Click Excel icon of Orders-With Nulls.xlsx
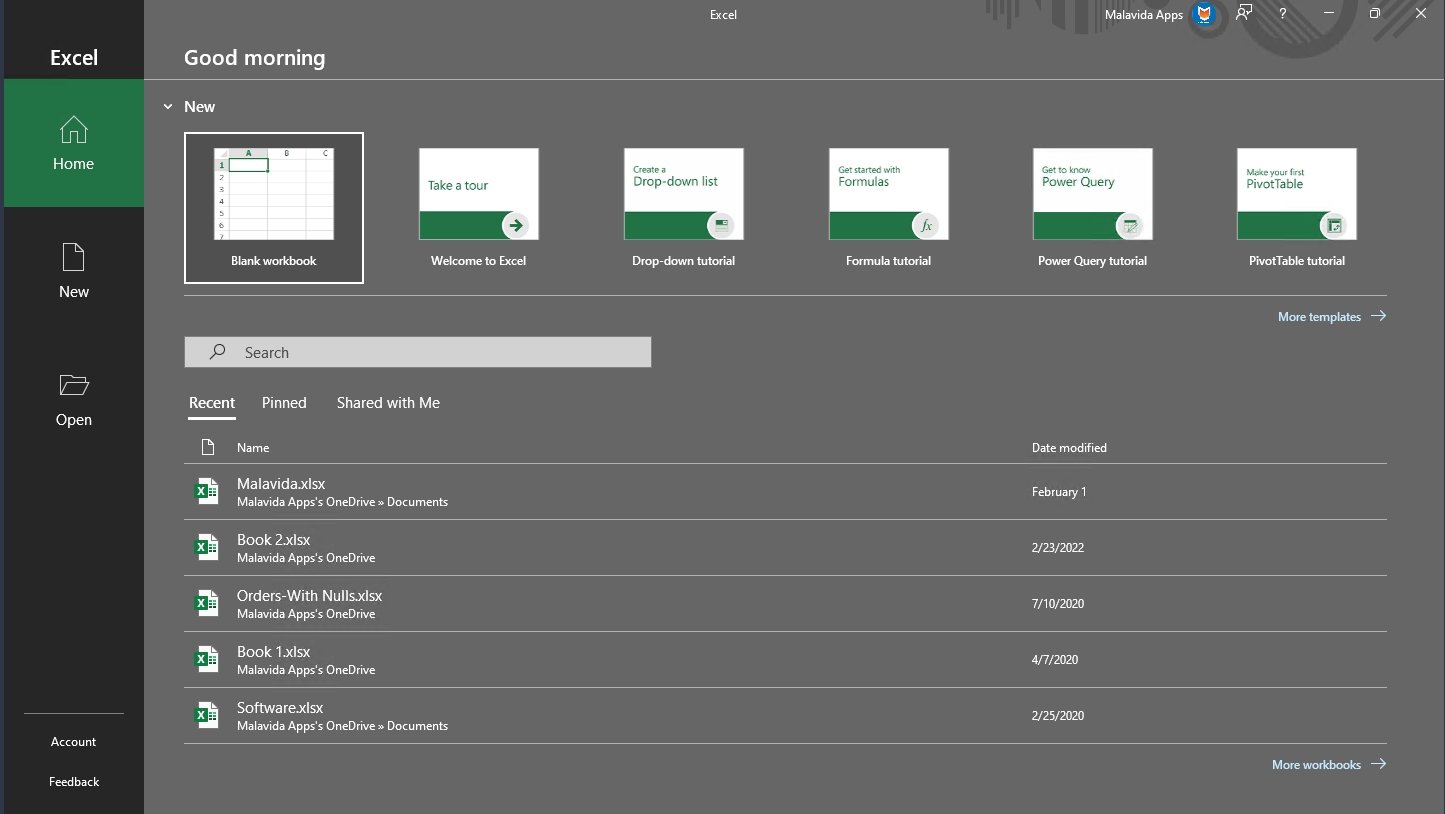 [206, 603]
